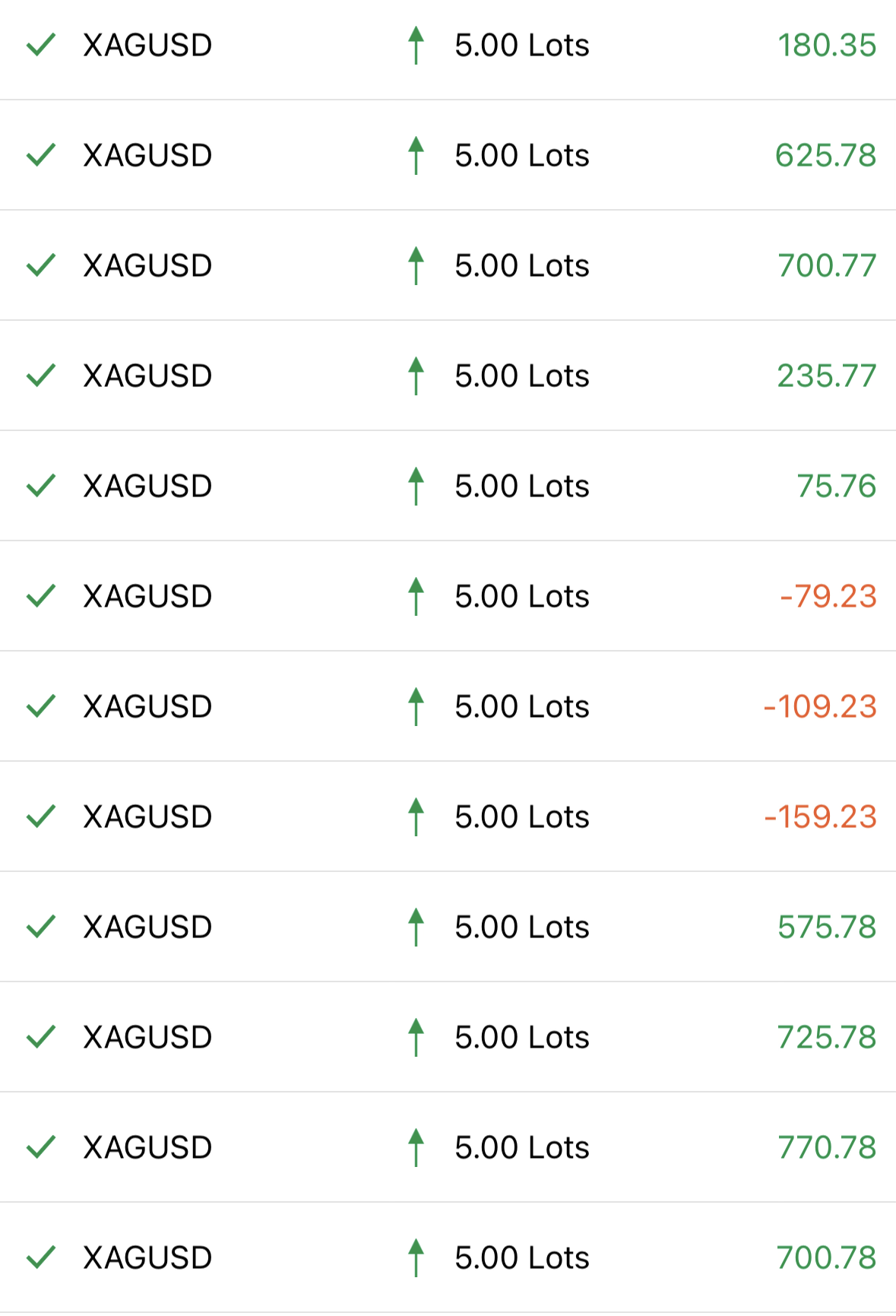Select the -159.23 loss amount
Viewport: 896px width, 1316px height.
821,817
